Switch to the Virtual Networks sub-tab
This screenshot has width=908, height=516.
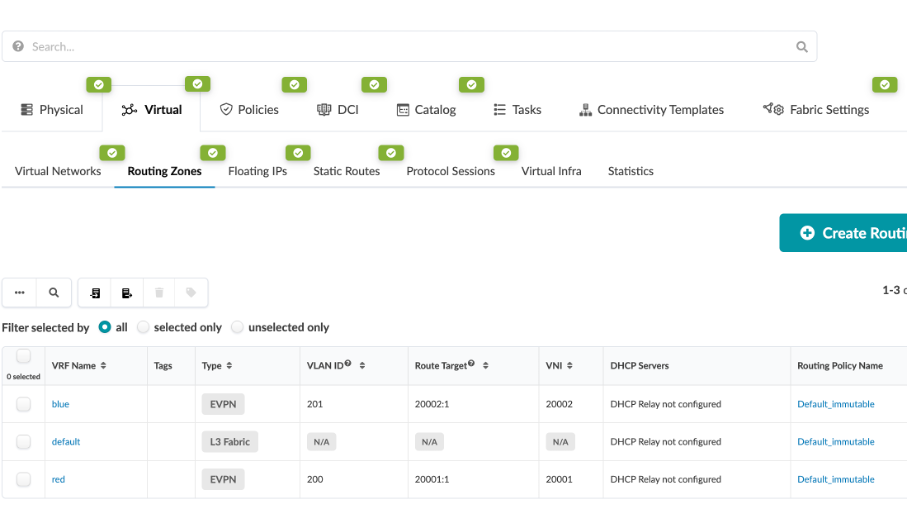[x=58, y=171]
